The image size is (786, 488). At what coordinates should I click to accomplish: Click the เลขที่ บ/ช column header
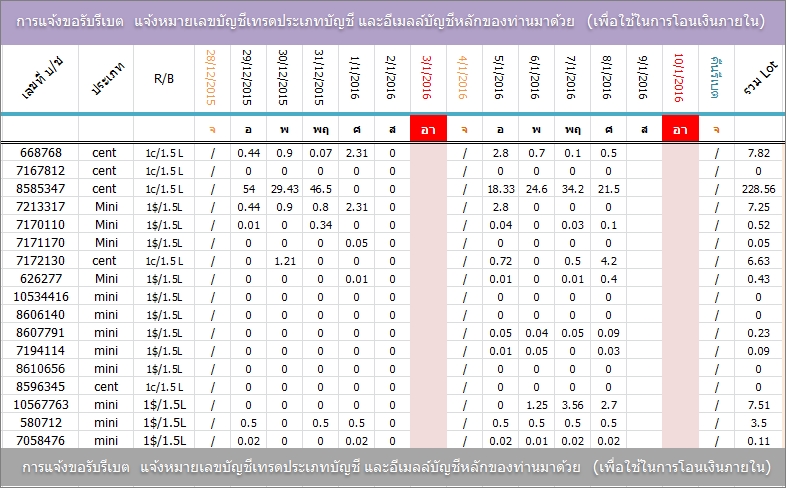tap(42, 78)
